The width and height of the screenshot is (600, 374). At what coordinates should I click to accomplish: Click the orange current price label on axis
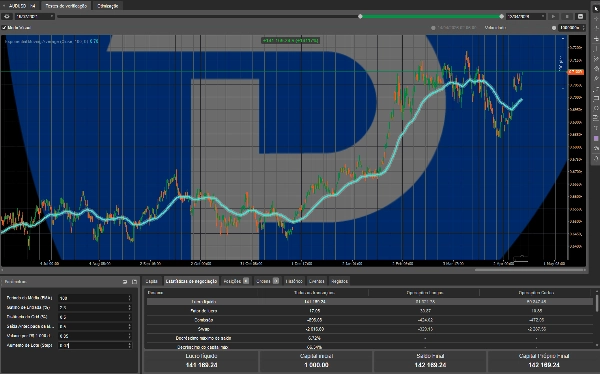[x=576, y=72]
